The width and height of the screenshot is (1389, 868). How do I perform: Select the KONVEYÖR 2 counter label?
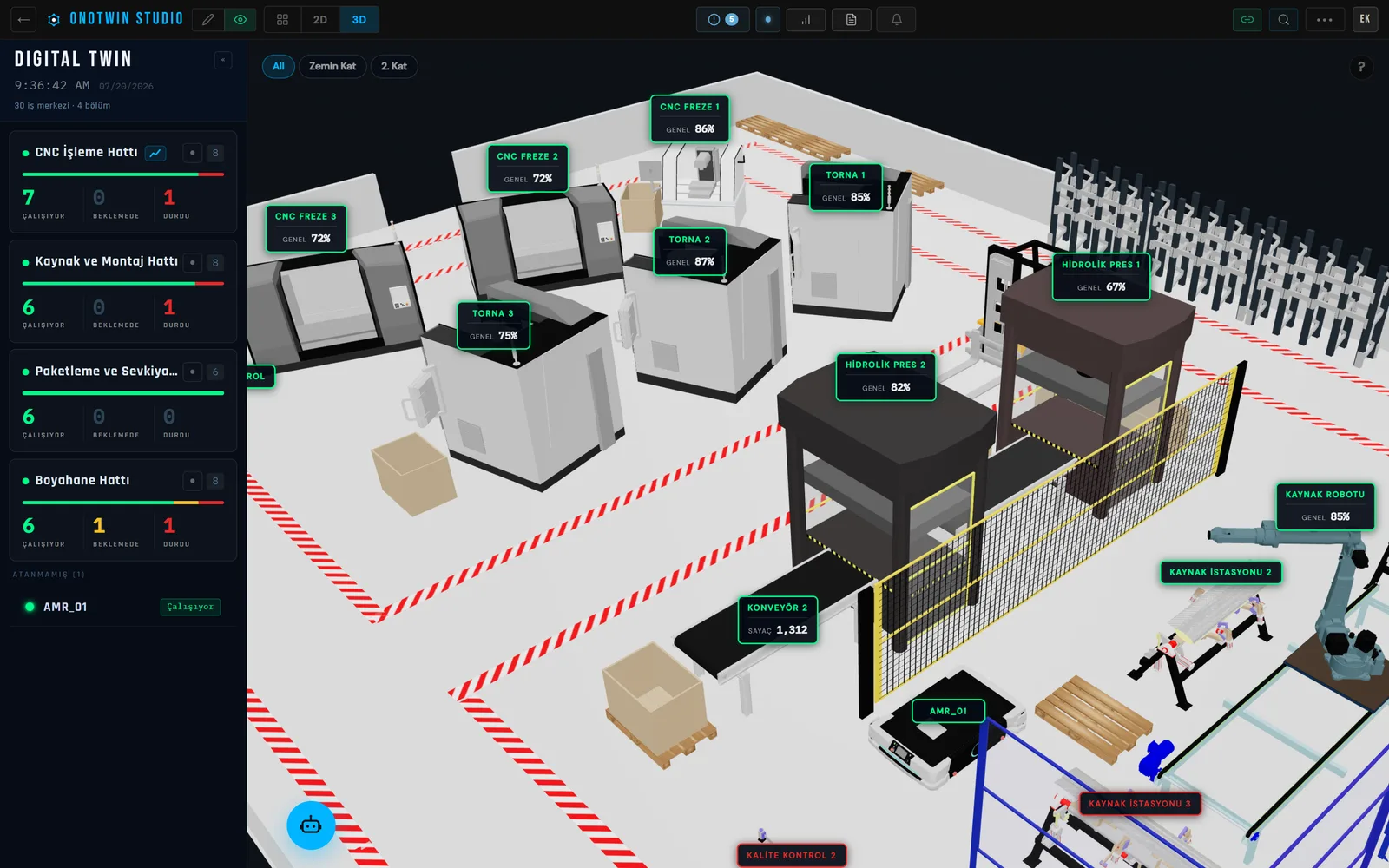pyautogui.click(x=777, y=620)
